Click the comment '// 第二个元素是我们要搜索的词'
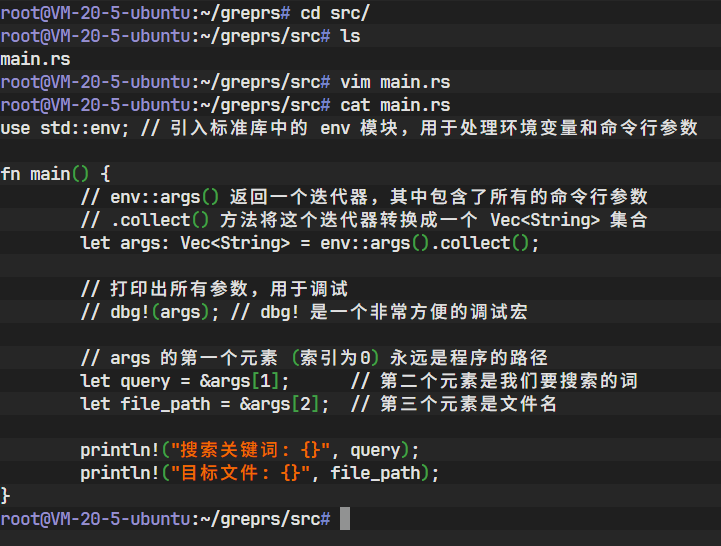This screenshot has width=721, height=546. pos(495,381)
